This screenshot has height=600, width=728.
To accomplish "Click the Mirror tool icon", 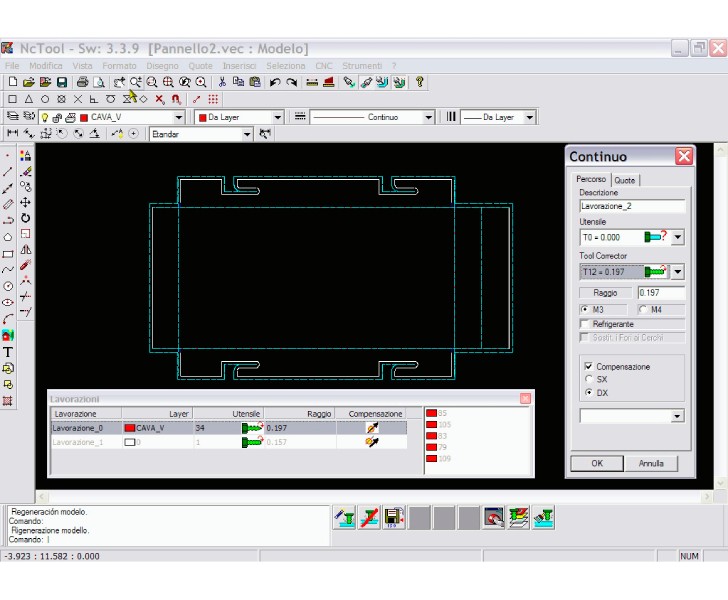I will (x=25, y=250).
